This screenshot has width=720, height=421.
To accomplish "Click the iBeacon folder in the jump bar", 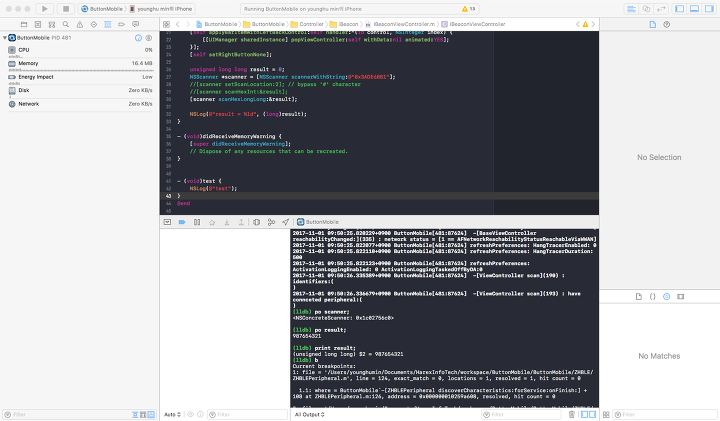I will pyautogui.click(x=344, y=24).
